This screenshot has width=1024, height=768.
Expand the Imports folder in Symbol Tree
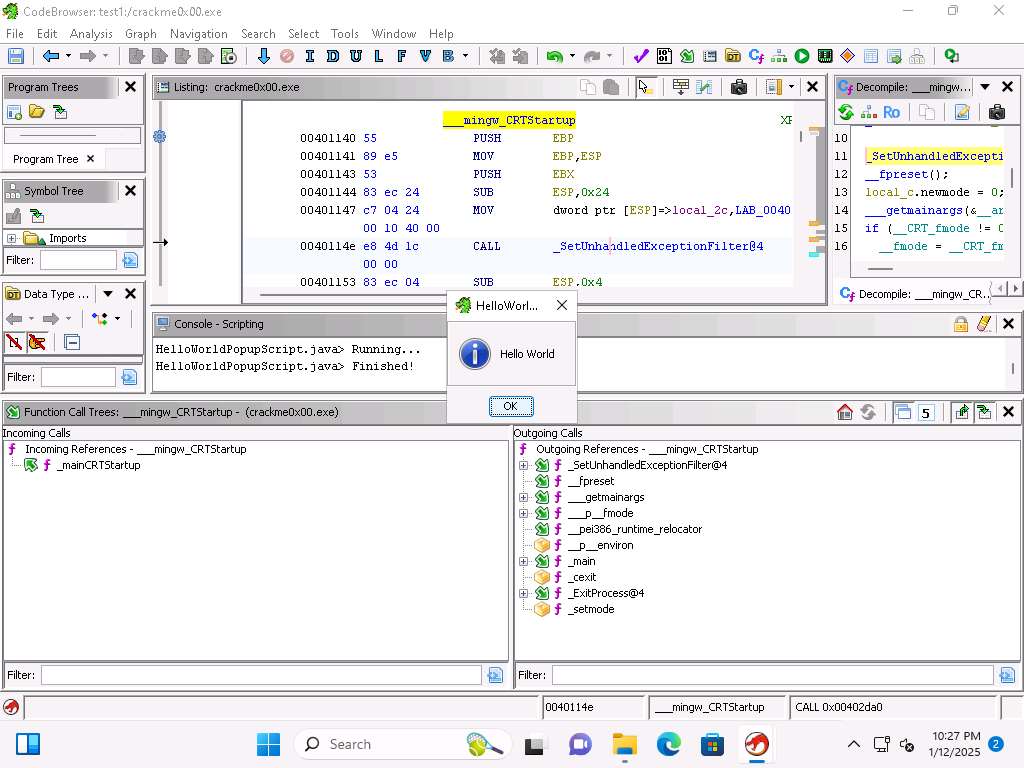(12, 238)
